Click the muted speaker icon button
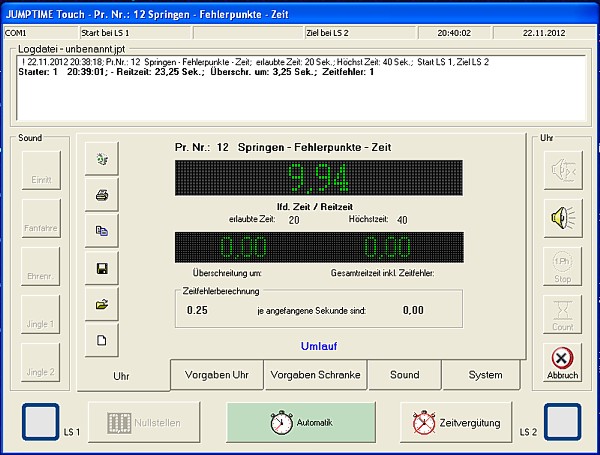 coord(563,170)
